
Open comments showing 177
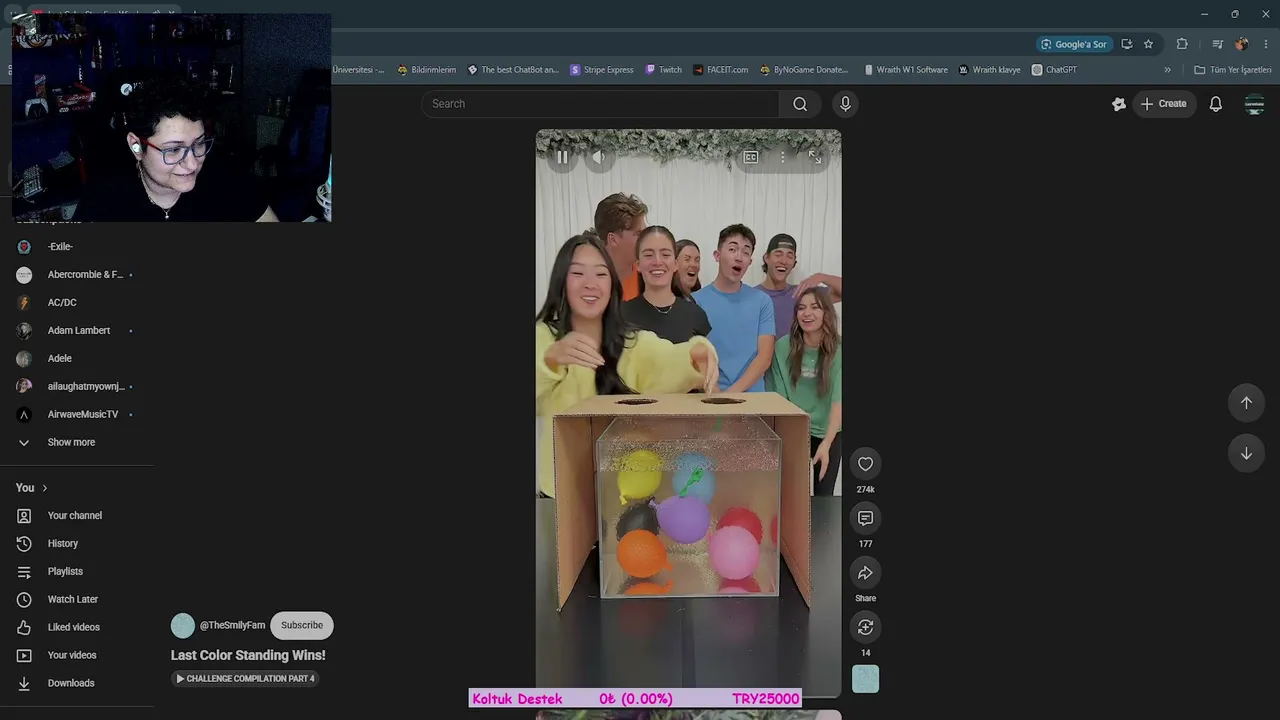[865, 518]
